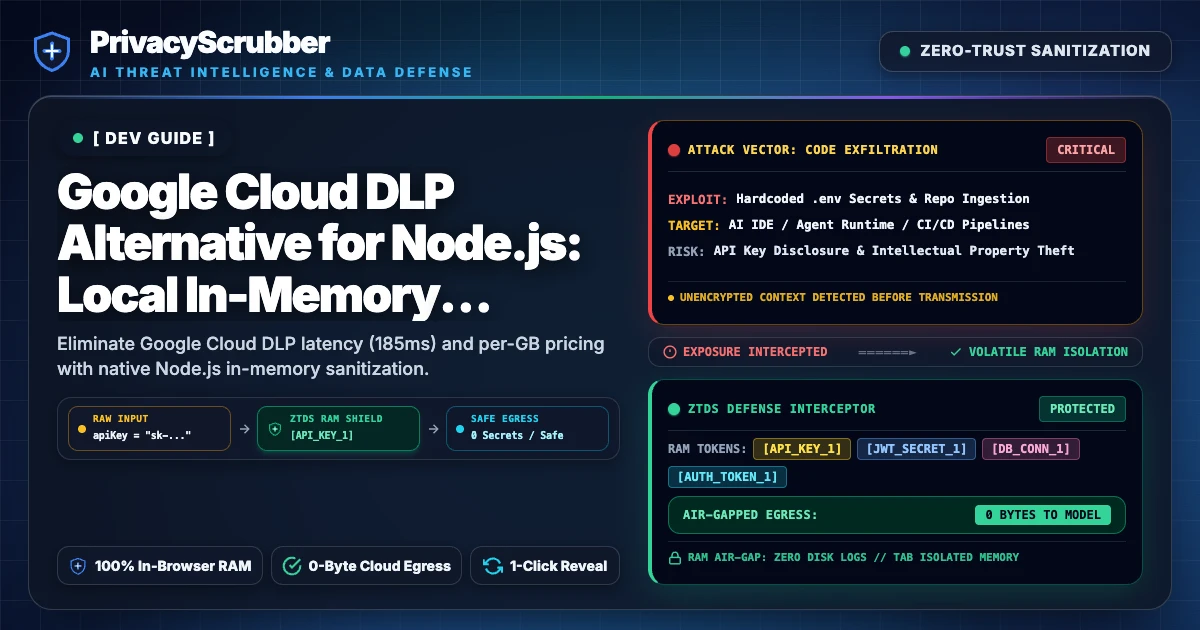Click the checkmark icon beside Cloud Egress
Viewport: 1200px width, 630px height.
(292, 566)
